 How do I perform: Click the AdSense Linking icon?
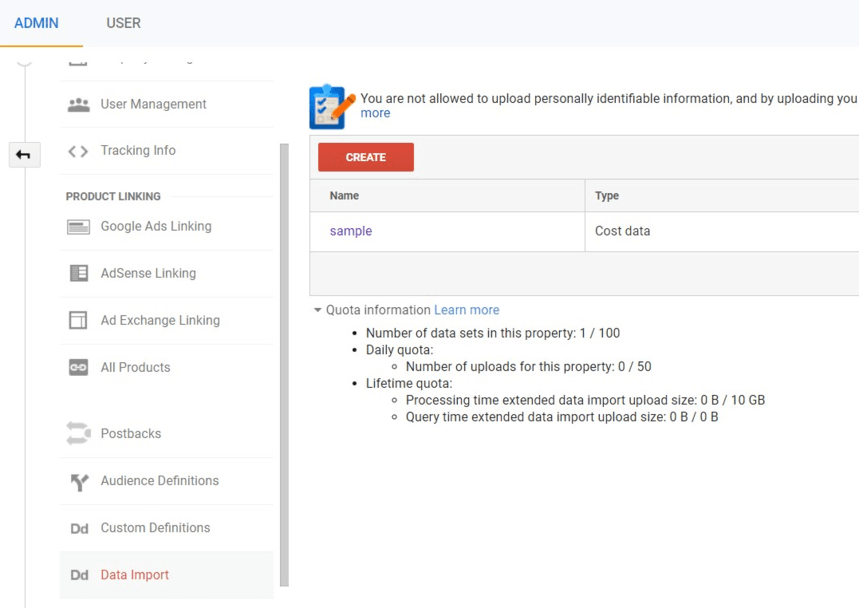78,274
